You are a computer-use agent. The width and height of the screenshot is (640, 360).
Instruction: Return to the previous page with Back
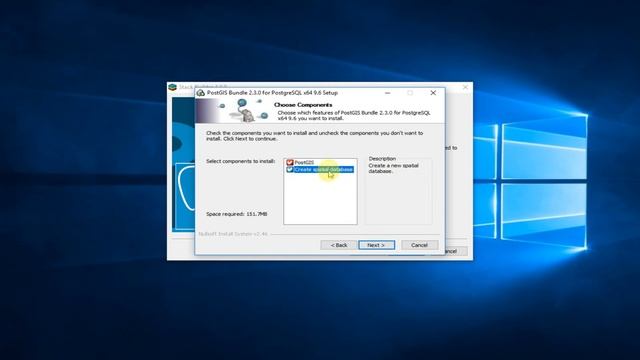click(338, 245)
